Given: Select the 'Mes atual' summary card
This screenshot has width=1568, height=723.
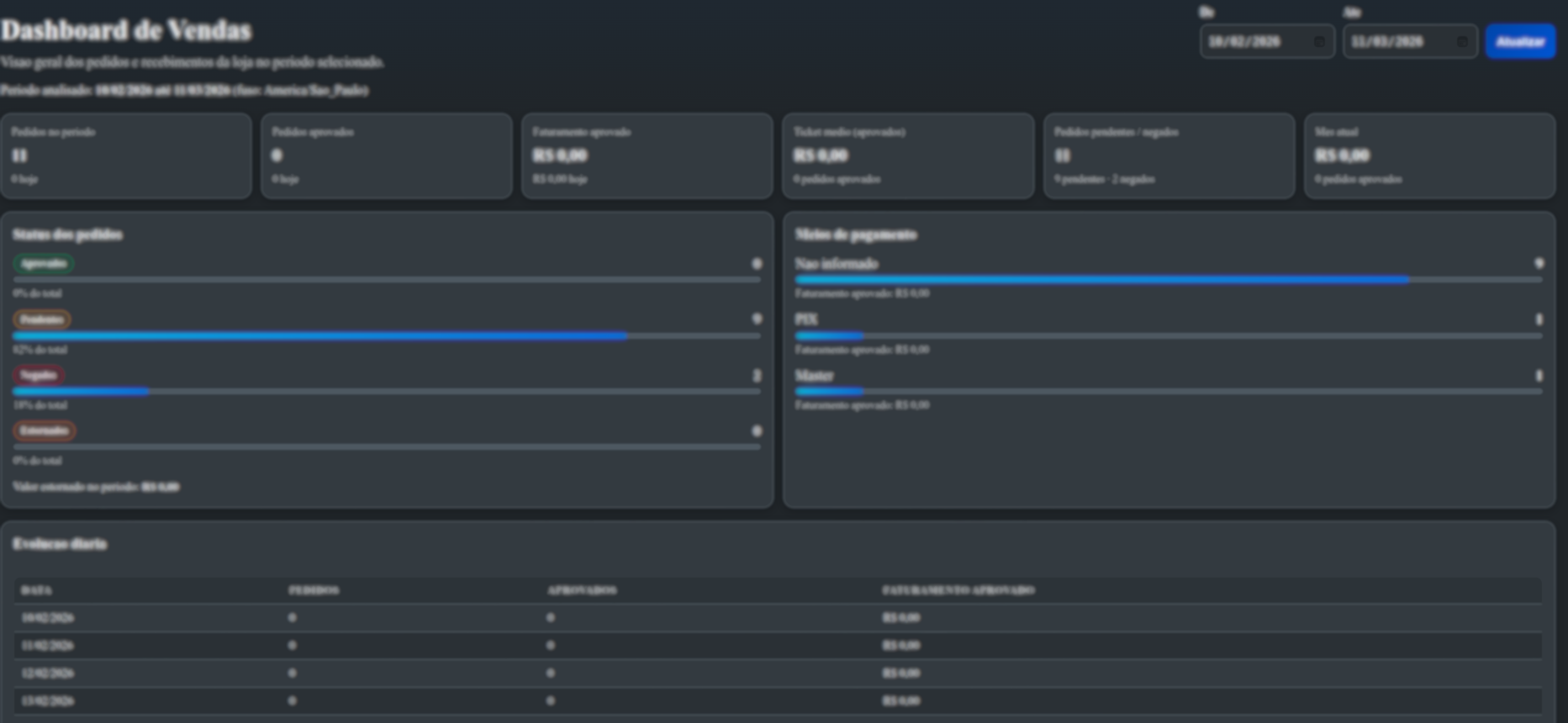Looking at the screenshot, I should coord(1429,156).
